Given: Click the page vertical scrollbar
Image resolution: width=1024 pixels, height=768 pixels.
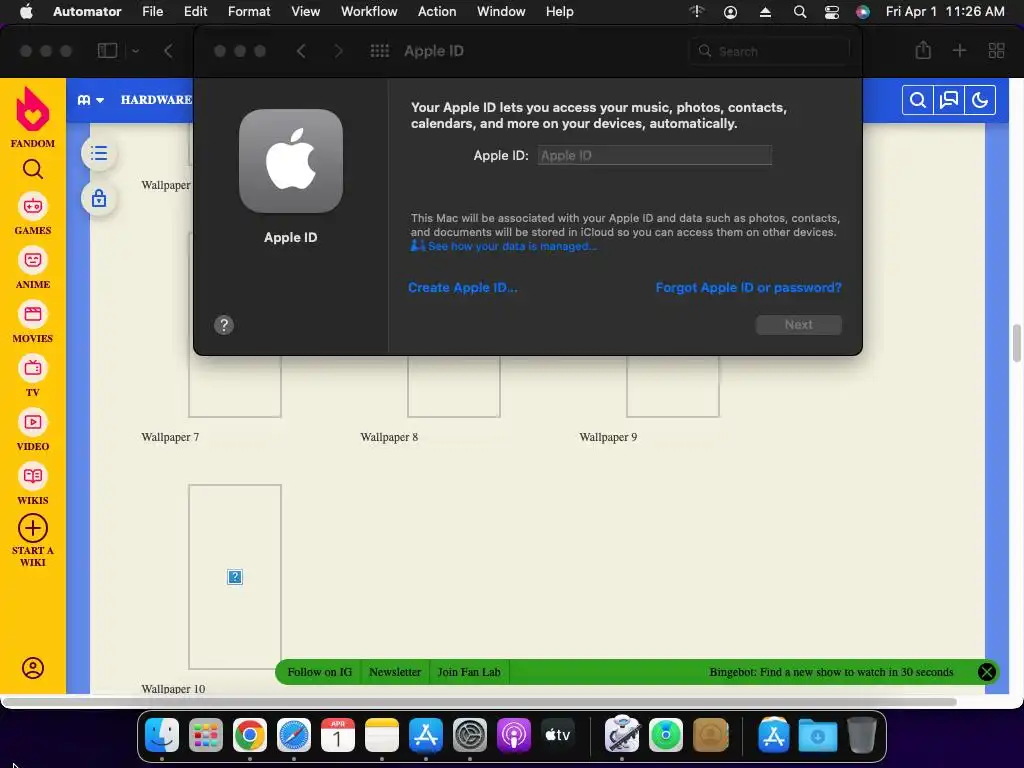Looking at the screenshot, I should click(1017, 343).
